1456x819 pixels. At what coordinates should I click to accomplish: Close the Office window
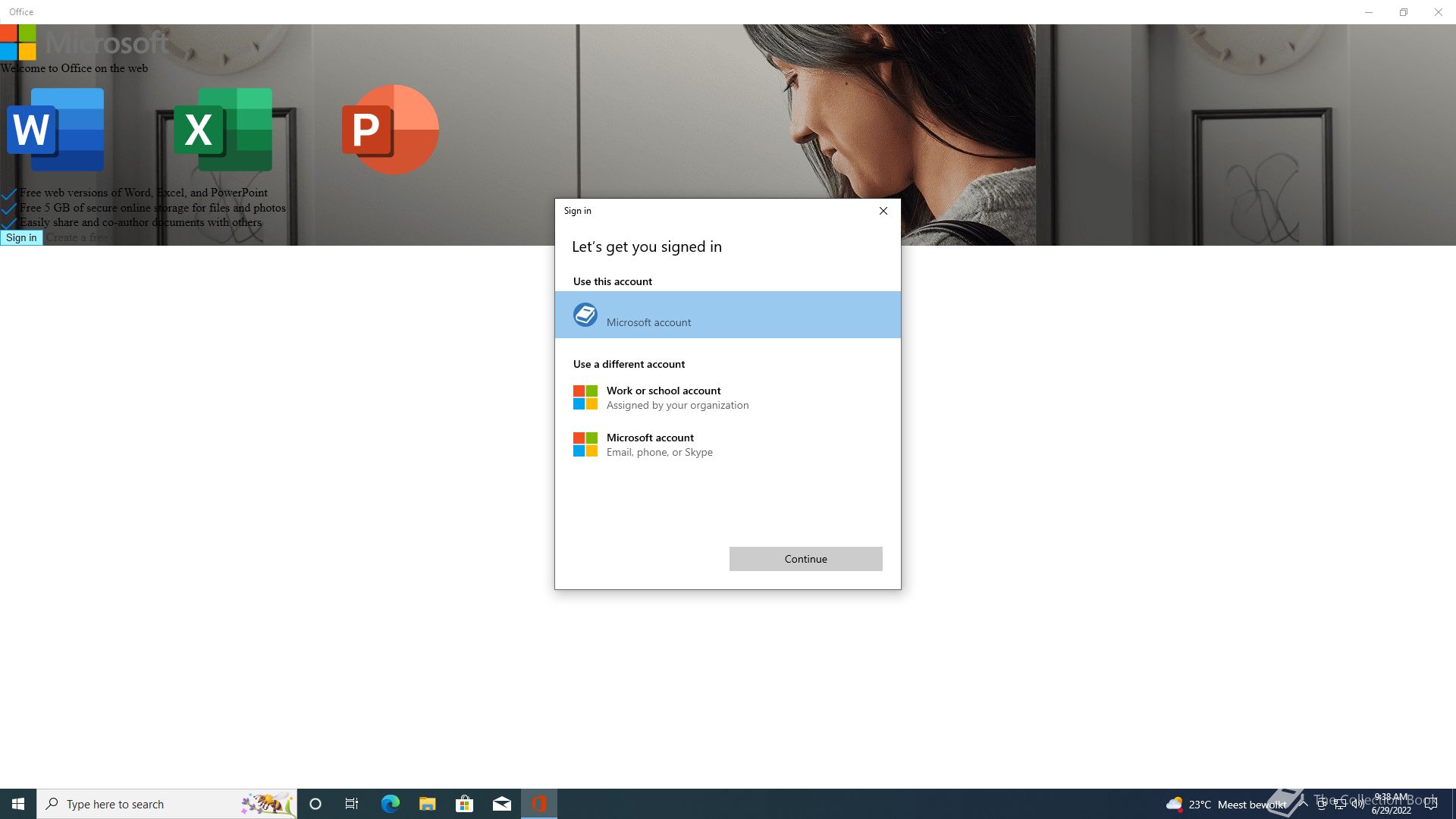pyautogui.click(x=1439, y=12)
